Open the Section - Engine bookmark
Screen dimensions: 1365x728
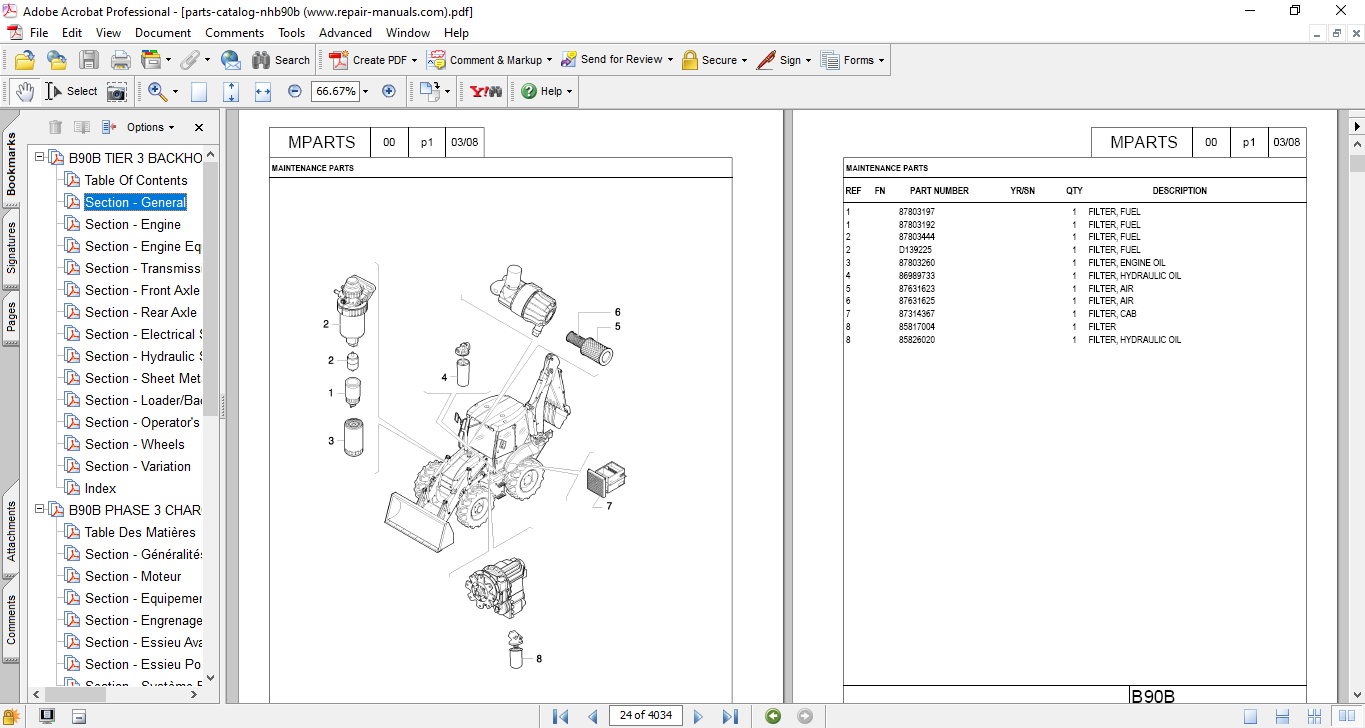point(133,224)
